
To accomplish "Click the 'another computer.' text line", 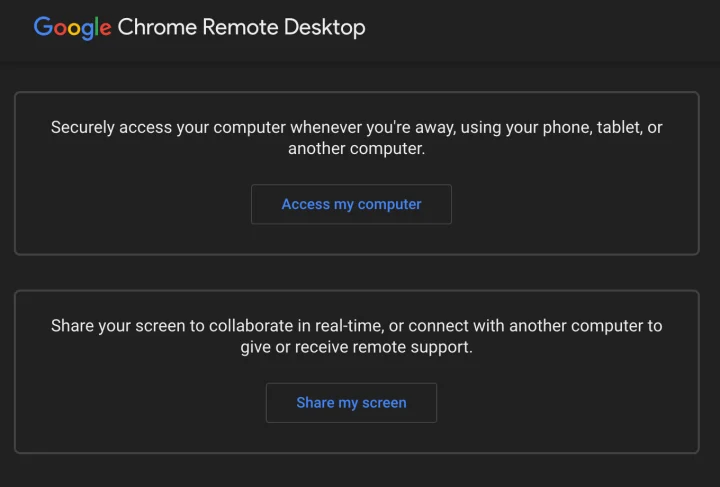I will [x=356, y=149].
